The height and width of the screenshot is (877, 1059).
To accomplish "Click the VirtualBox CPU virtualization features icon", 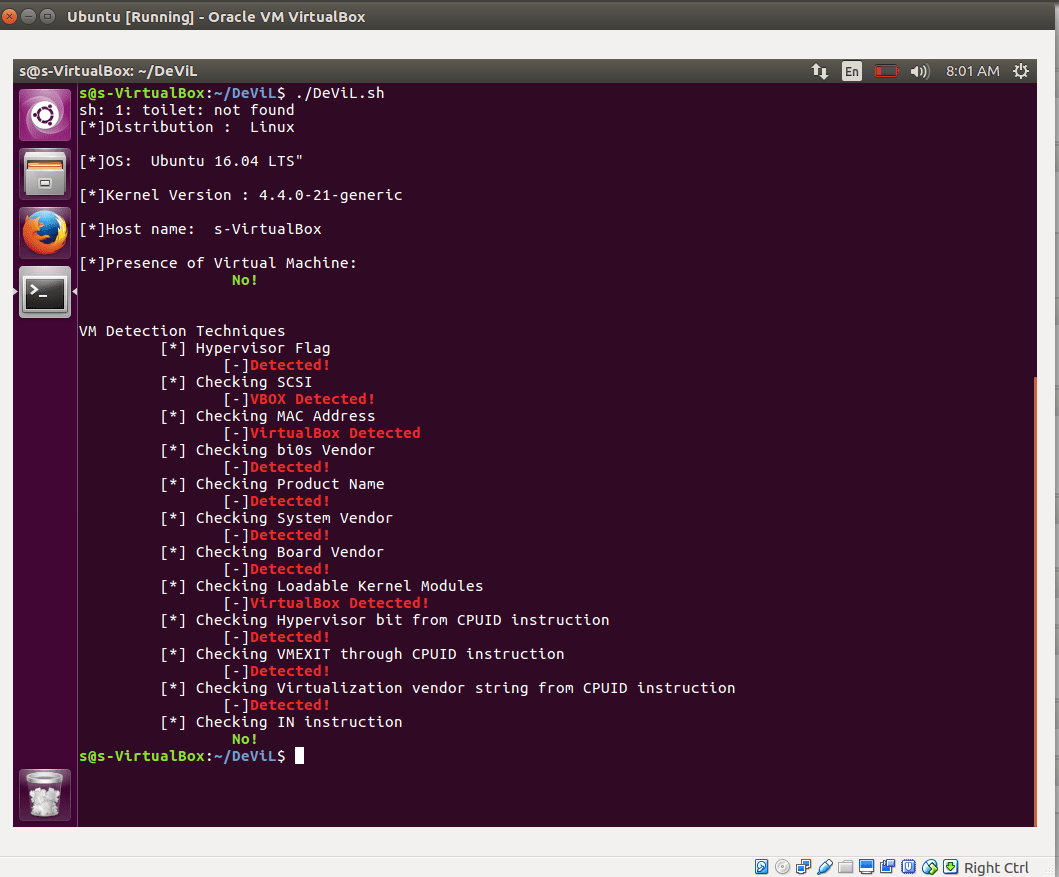I will coord(908,867).
